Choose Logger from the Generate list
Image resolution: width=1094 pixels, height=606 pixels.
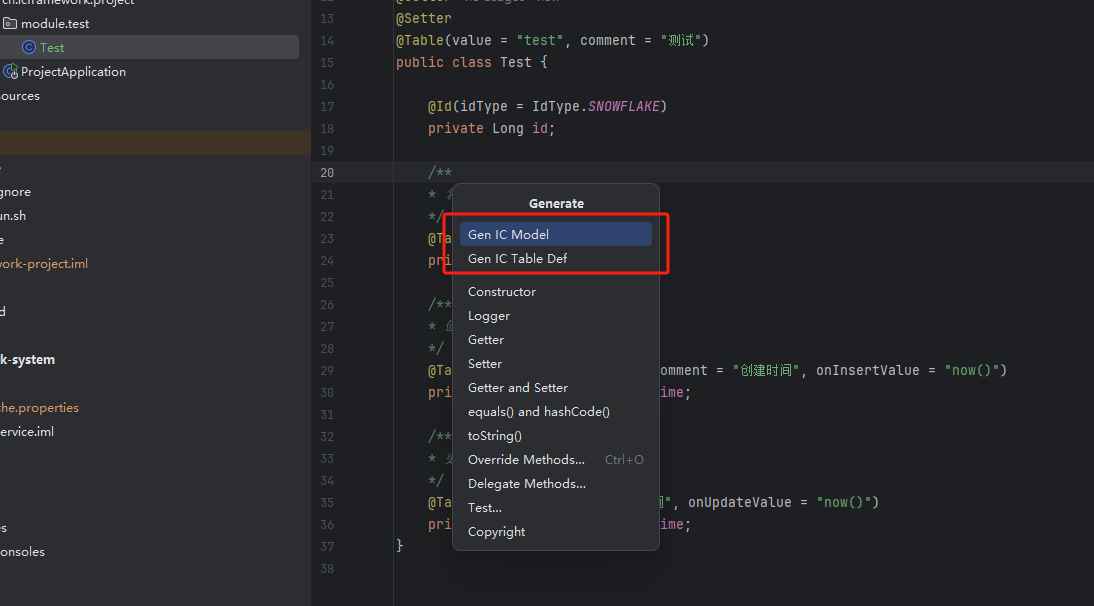tap(488, 316)
